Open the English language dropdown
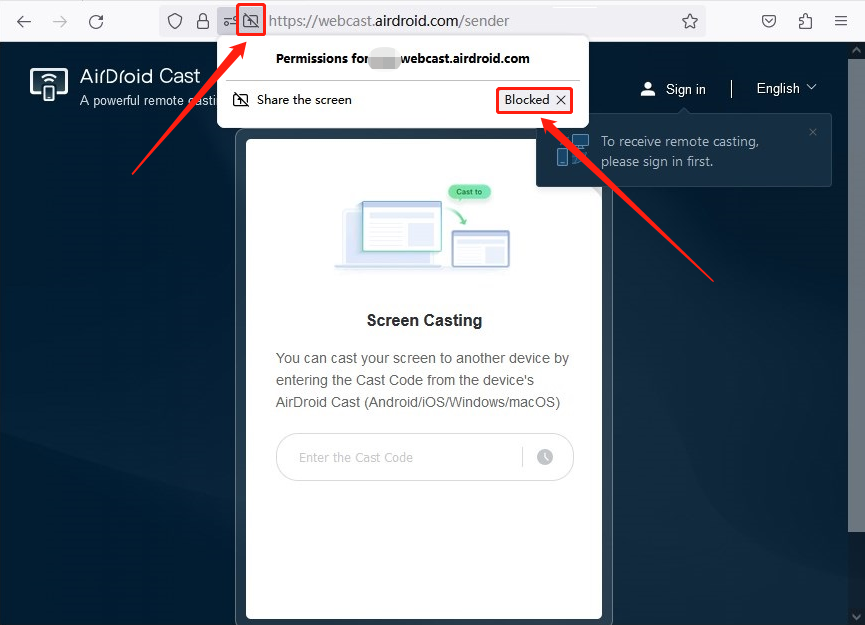The height and width of the screenshot is (625, 865). click(x=785, y=88)
